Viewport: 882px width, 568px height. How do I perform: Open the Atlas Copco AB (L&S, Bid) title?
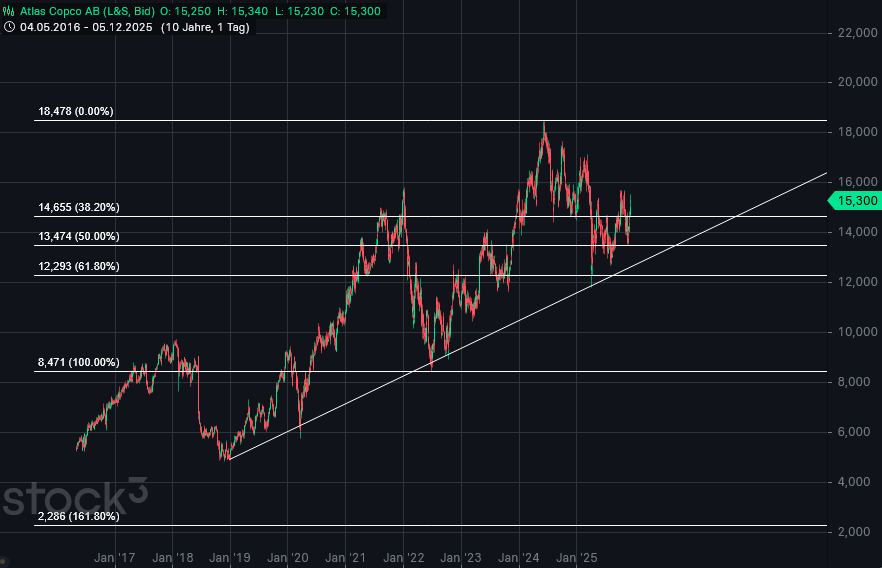pyautogui.click(x=89, y=10)
